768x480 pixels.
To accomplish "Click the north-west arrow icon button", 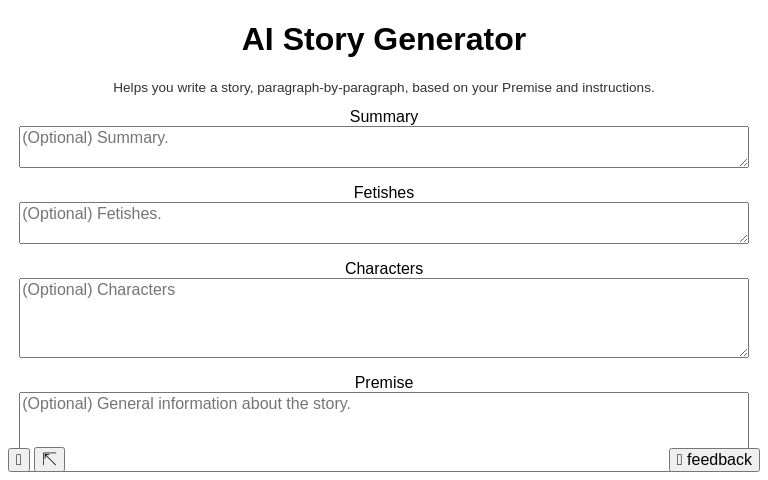I will point(49,460).
